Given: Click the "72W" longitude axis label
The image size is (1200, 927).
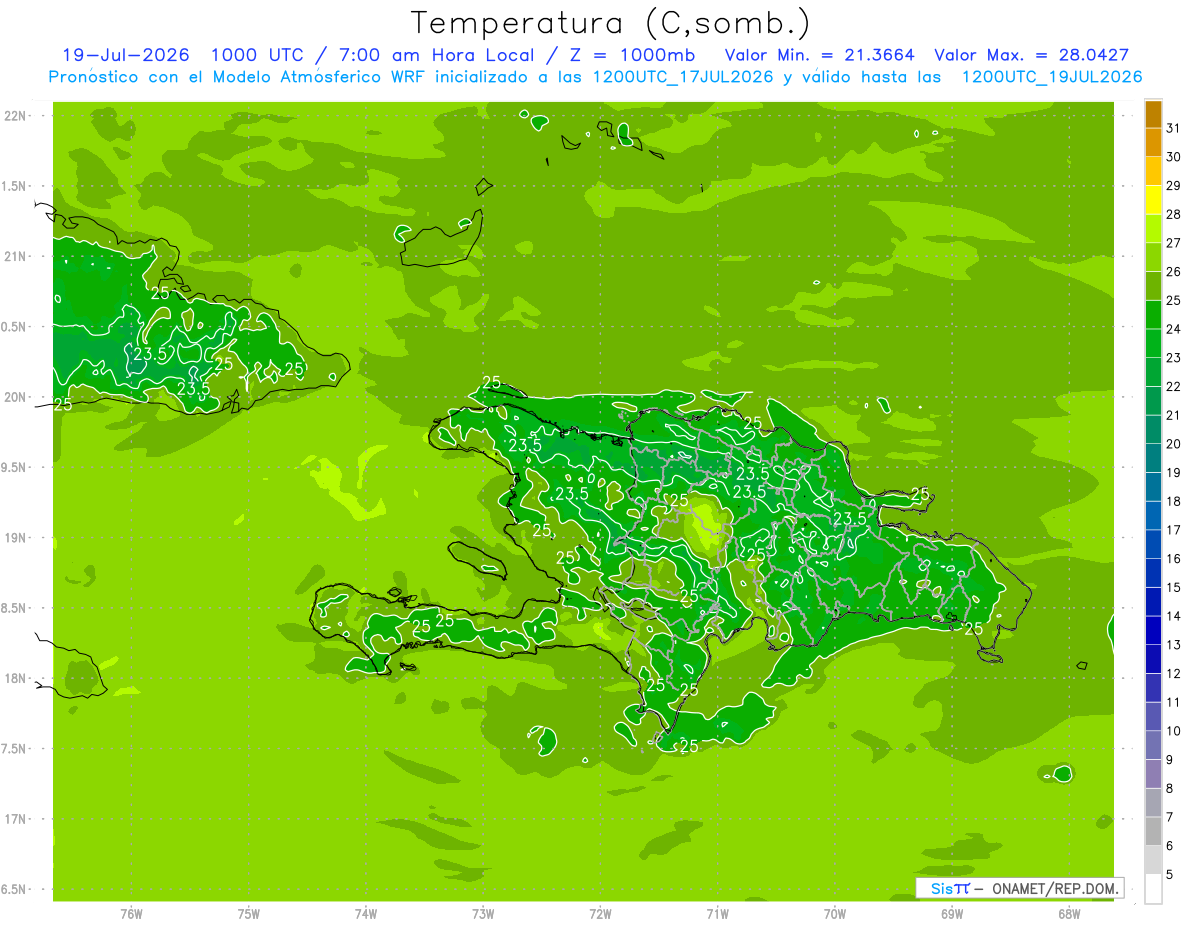Looking at the screenshot, I should [x=600, y=914].
